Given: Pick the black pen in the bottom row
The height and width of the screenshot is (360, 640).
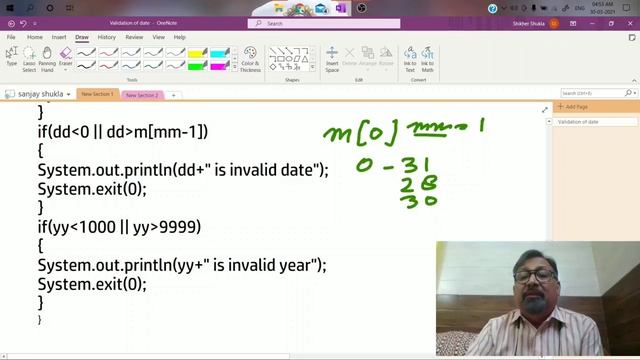Looking at the screenshot, I should [x=86, y=65].
